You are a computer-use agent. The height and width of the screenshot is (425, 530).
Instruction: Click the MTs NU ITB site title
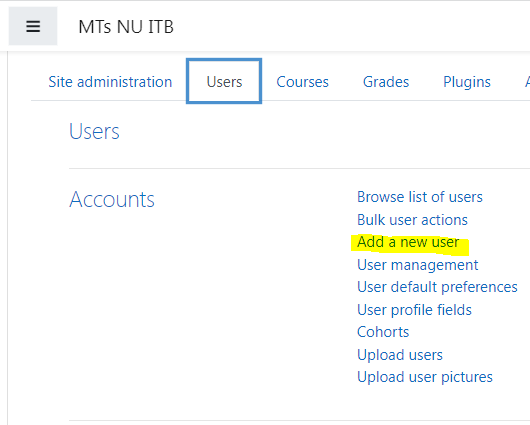click(x=126, y=27)
